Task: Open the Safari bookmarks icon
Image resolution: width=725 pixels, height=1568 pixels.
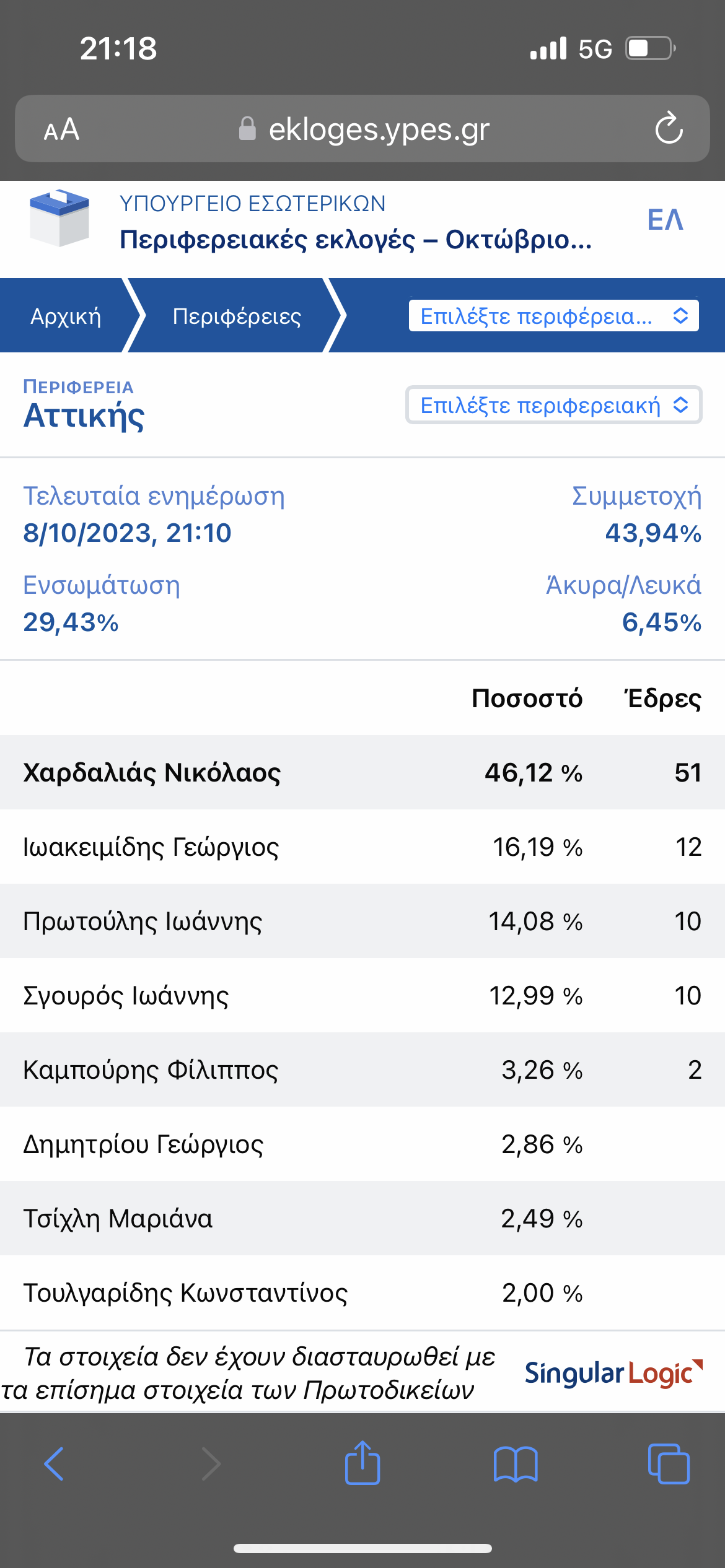Action: 516,1464
